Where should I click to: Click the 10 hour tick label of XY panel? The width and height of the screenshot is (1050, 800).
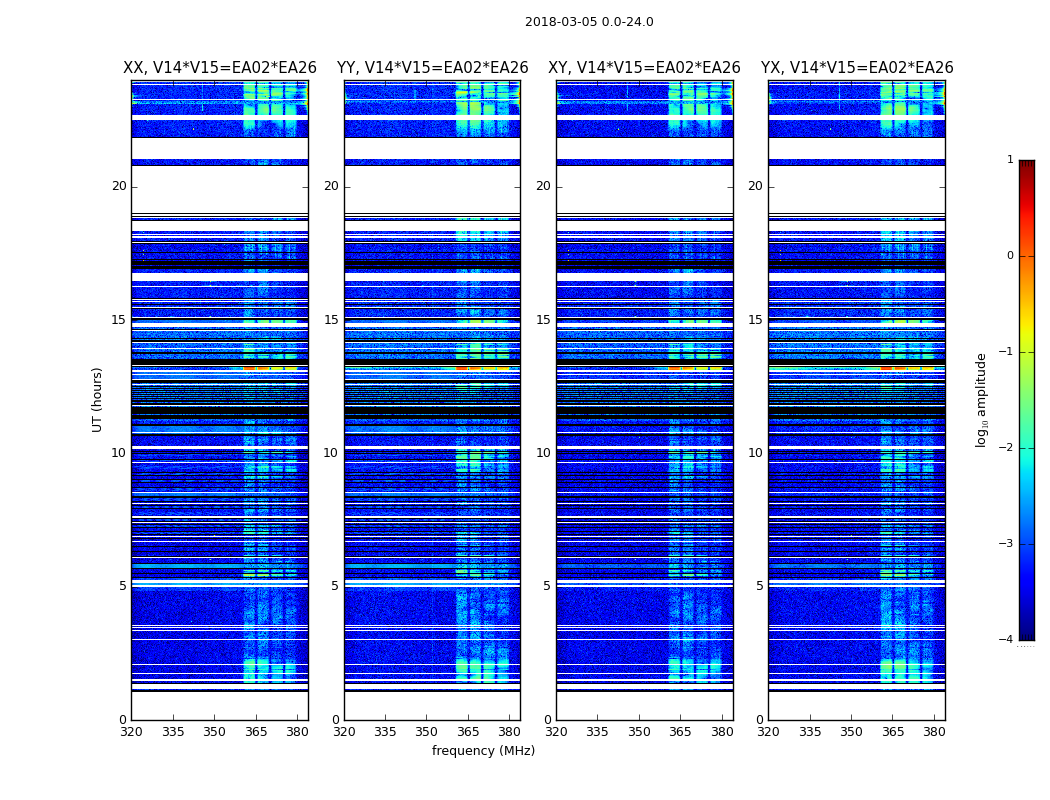(543, 453)
